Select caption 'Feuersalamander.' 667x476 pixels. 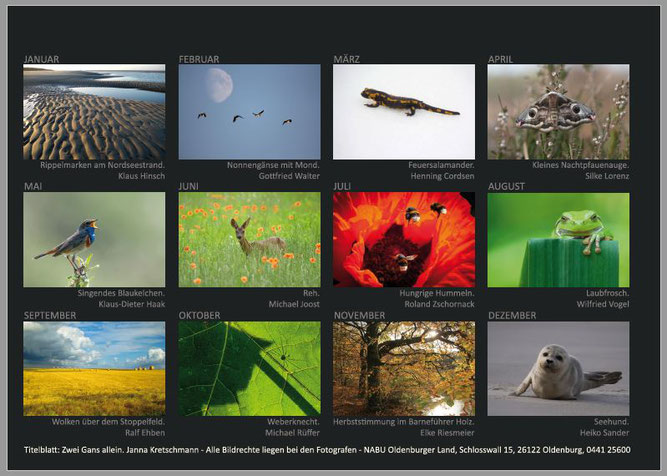click(x=441, y=165)
